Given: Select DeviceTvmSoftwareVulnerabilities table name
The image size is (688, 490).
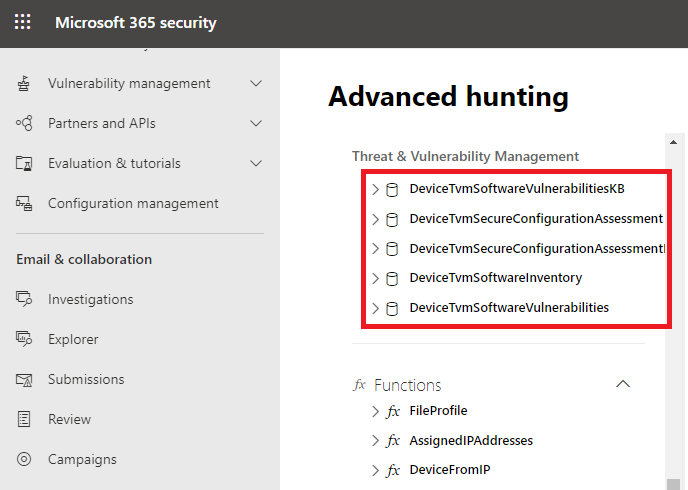Looking at the screenshot, I should [x=509, y=308].
